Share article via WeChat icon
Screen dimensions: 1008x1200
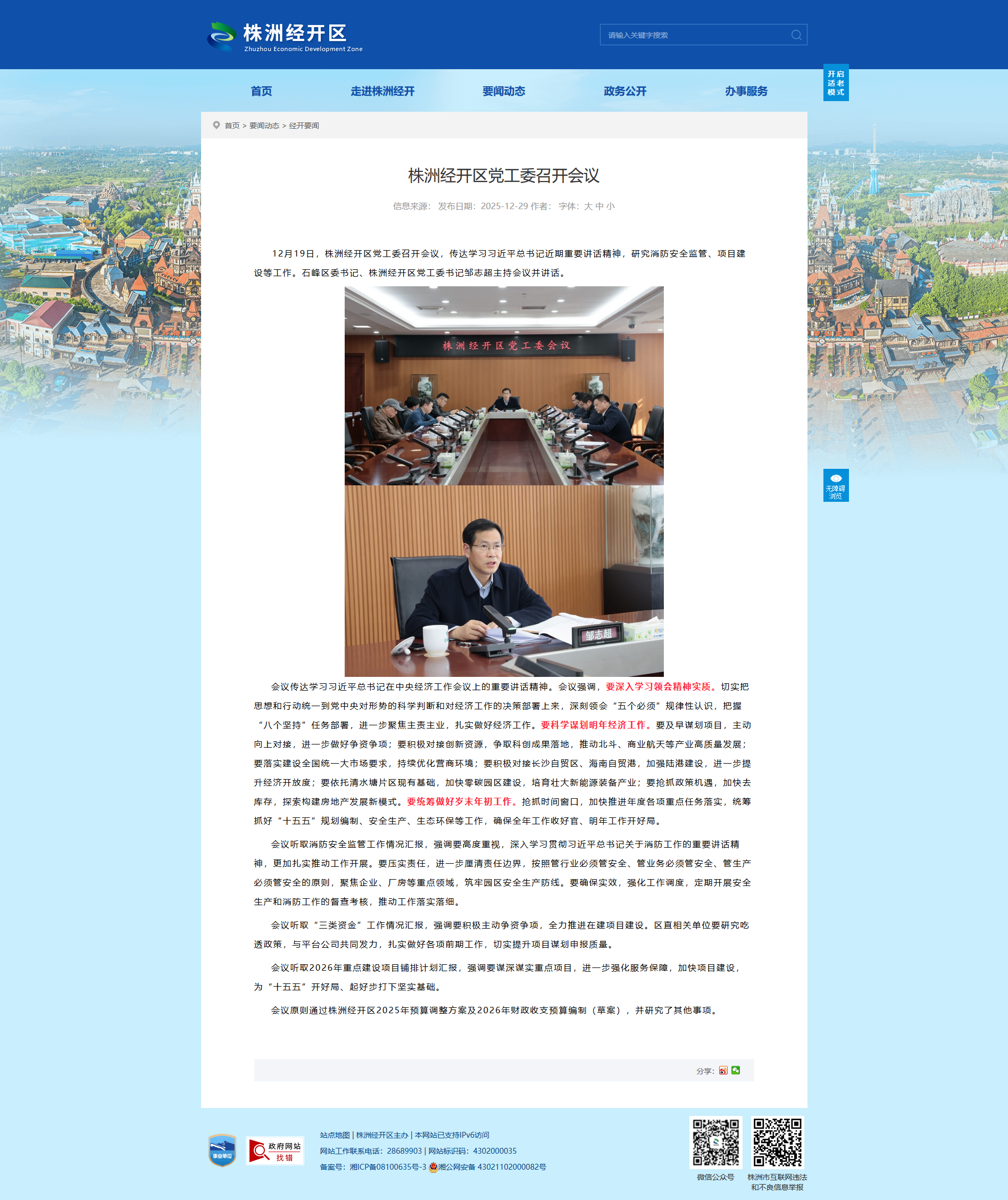coord(736,1070)
